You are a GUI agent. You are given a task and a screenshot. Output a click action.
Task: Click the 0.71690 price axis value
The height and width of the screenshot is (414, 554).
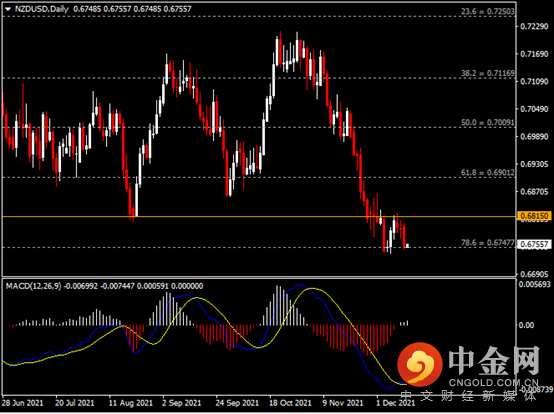click(x=534, y=54)
